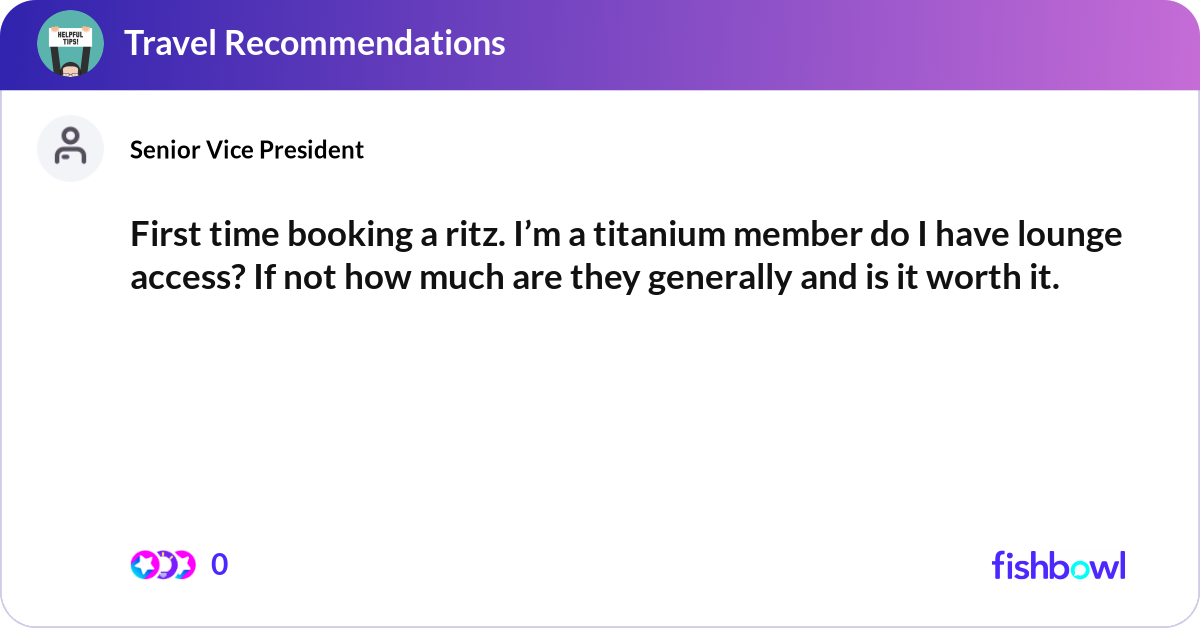Follow the fishbowl link at bottom right
Screen dimensions: 1200x628
[x=1058, y=565]
